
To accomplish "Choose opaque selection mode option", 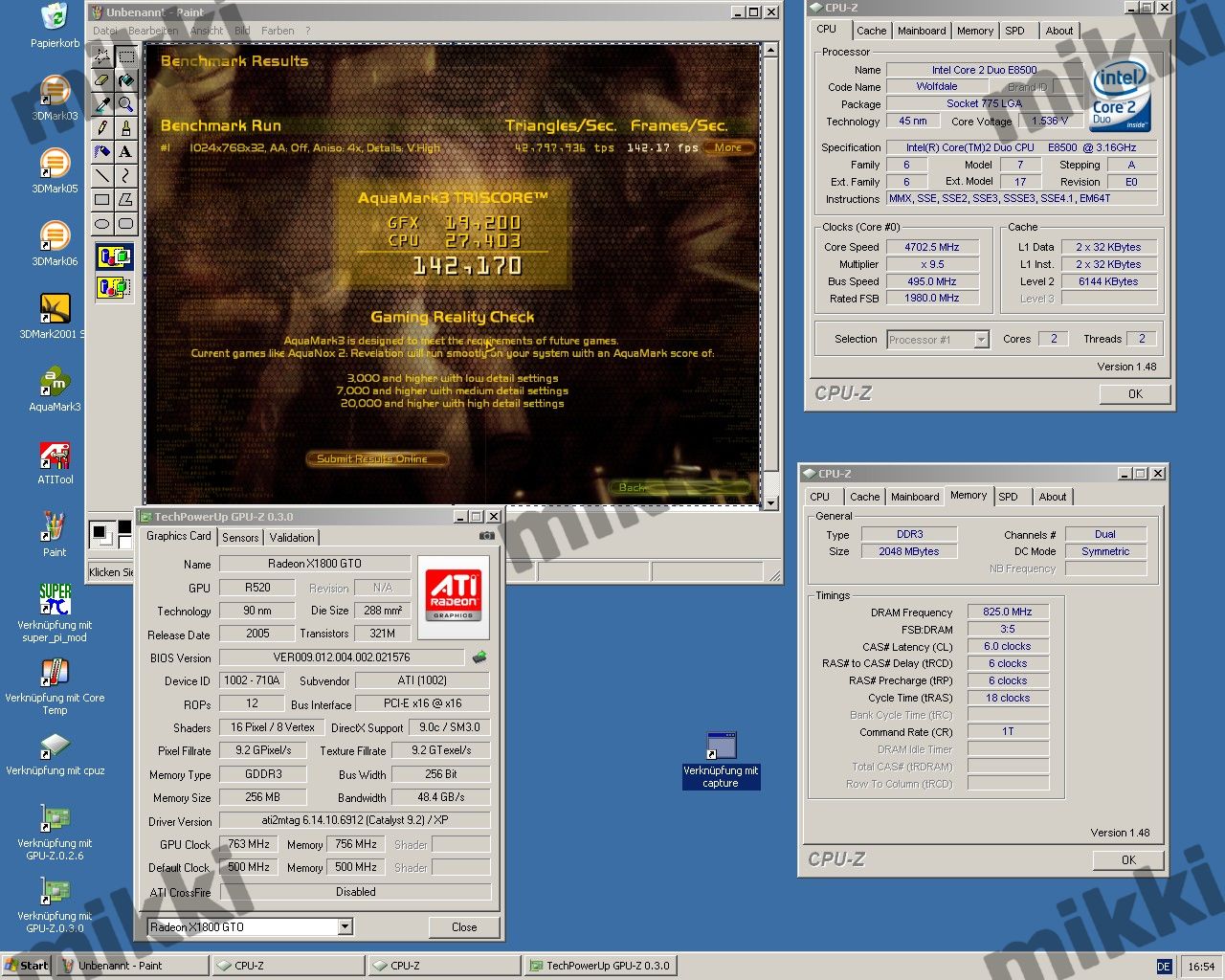I will click(x=114, y=256).
